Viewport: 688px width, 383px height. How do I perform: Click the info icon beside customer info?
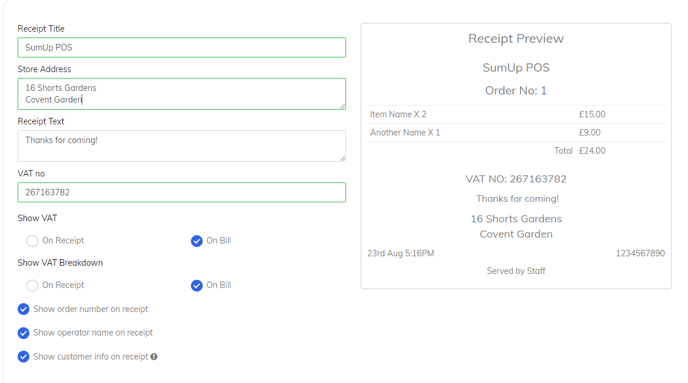pos(154,357)
